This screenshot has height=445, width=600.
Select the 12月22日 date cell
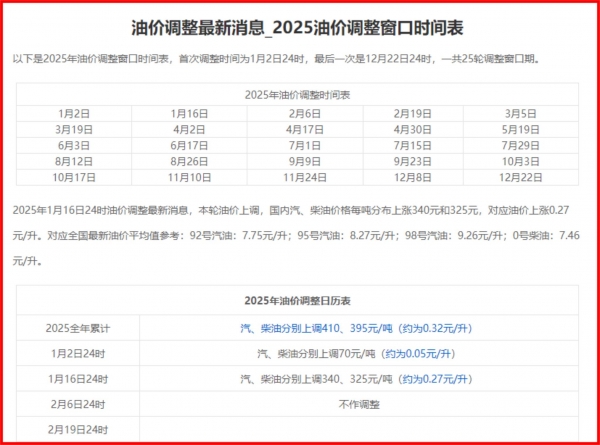coord(526,177)
